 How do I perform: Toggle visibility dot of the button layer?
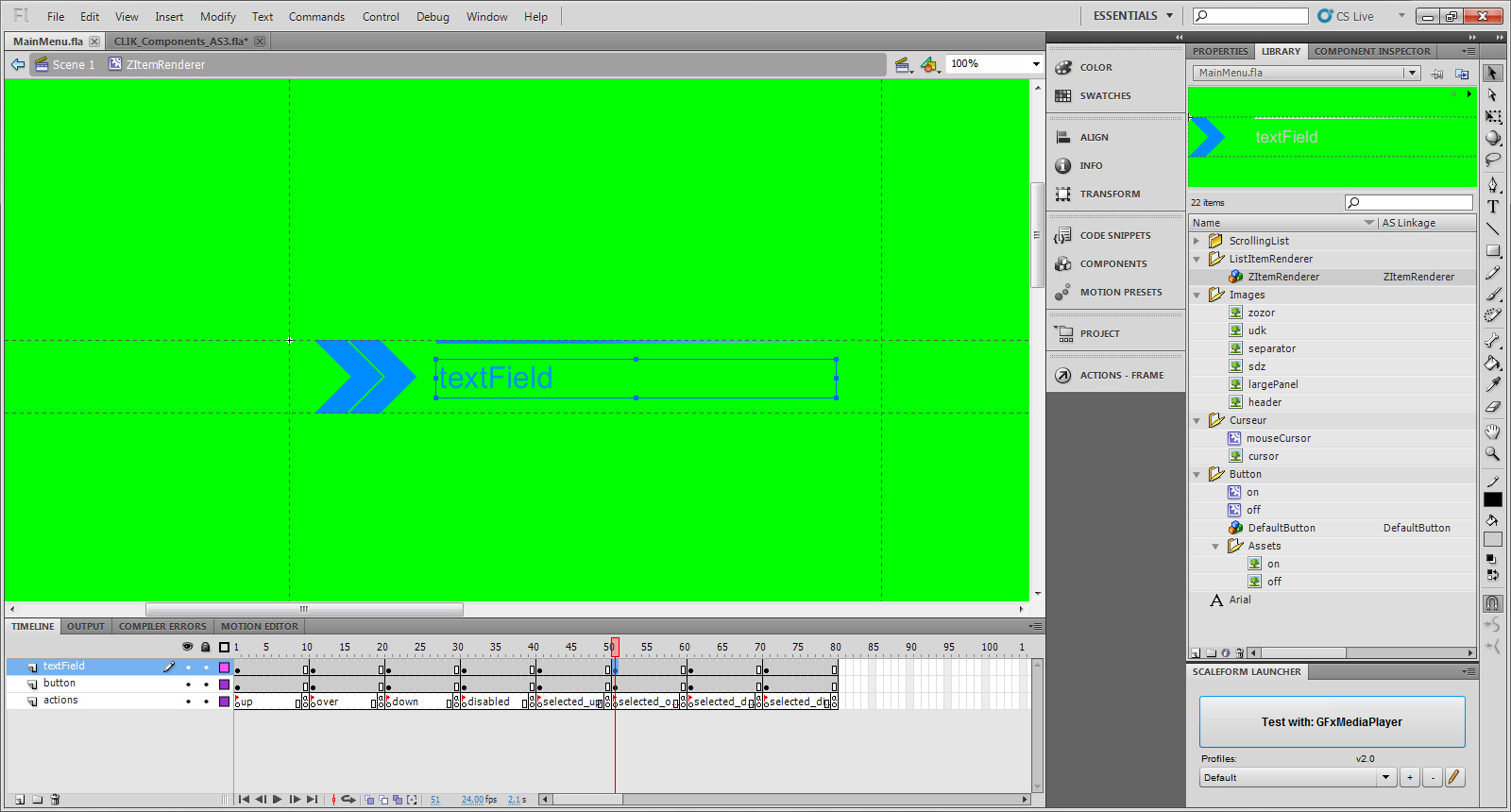[188, 685]
